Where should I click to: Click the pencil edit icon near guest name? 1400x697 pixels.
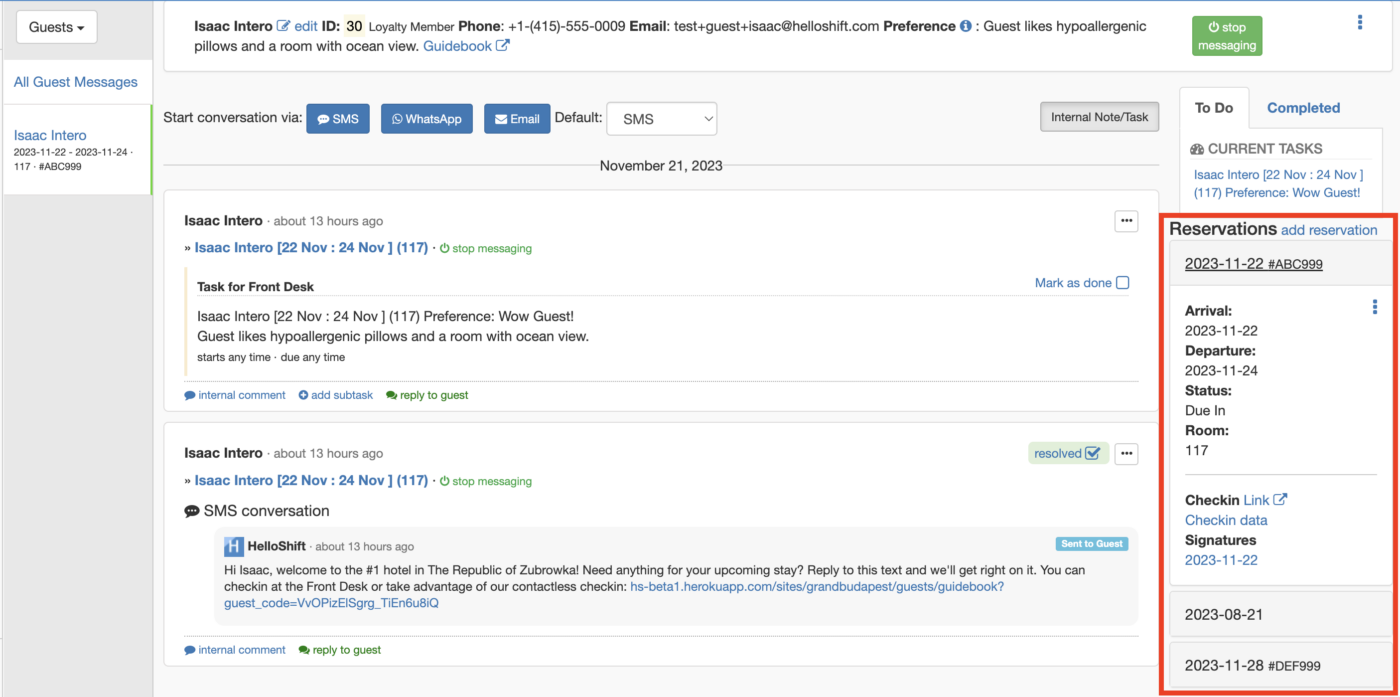pyautogui.click(x=283, y=26)
